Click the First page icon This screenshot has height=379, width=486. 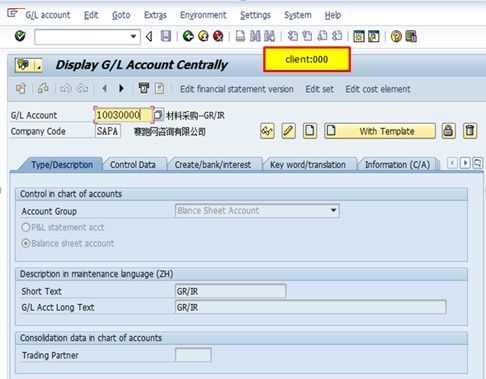coord(293,36)
